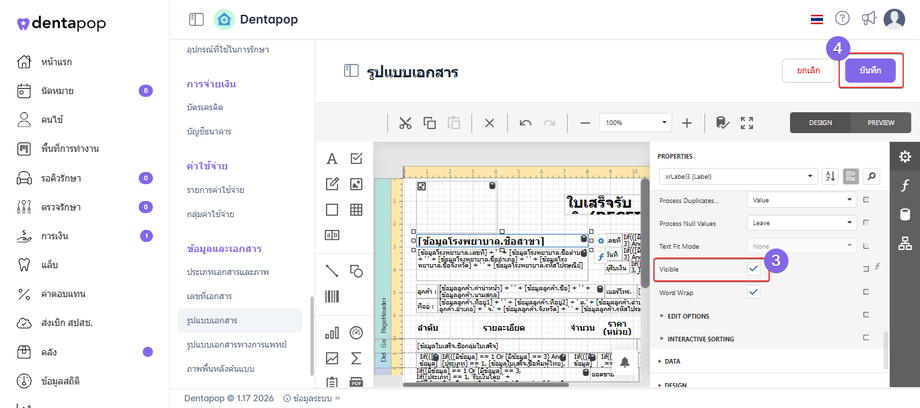The height and width of the screenshot is (408, 920).
Task: Open the xrLabel3 (Label) component selector
Action: coord(738,176)
